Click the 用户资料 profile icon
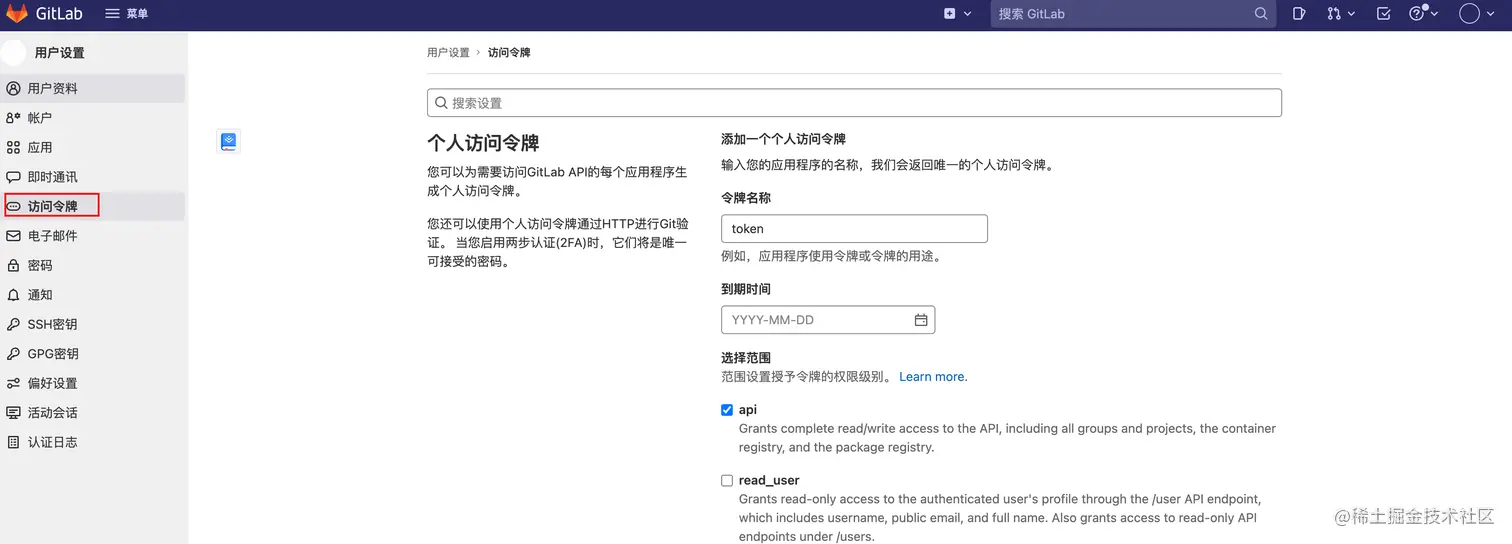This screenshot has width=1512, height=544. 13,88
